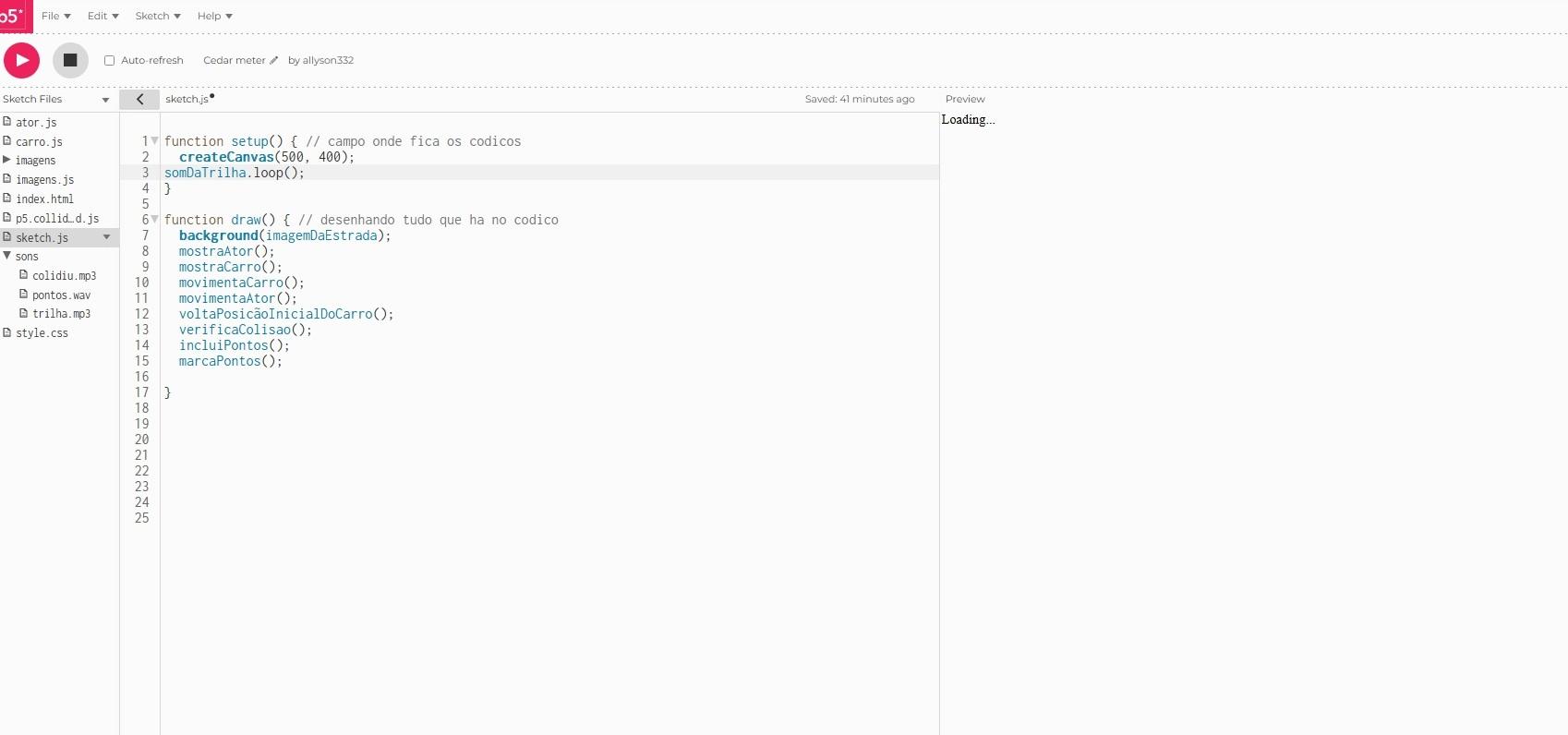Click the file icon beside p5.collid..d.js

[6, 218]
